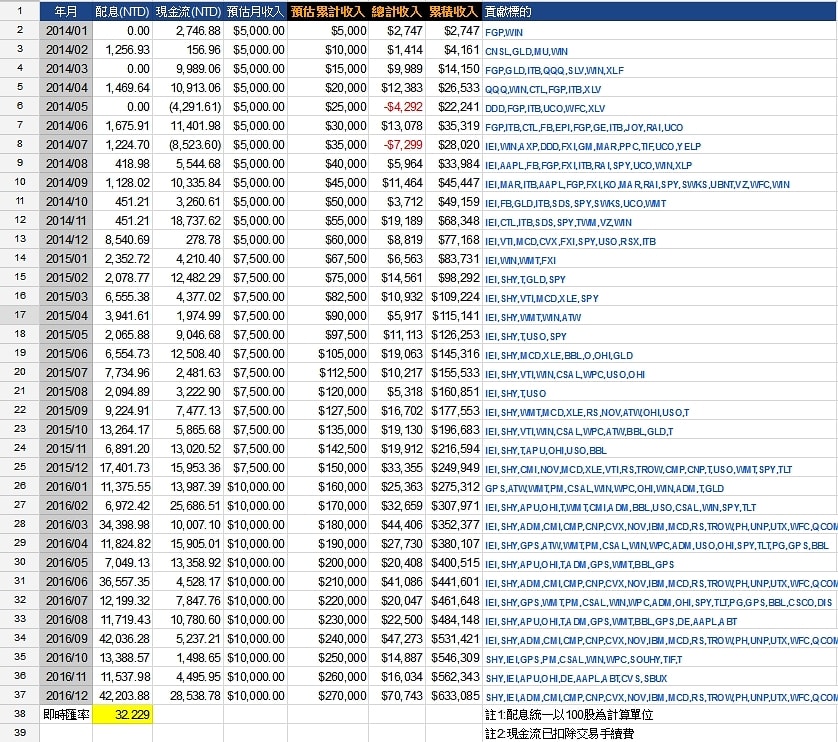Select the 註2 cash flow note cell
This screenshot has height=742, width=838.
560,733
